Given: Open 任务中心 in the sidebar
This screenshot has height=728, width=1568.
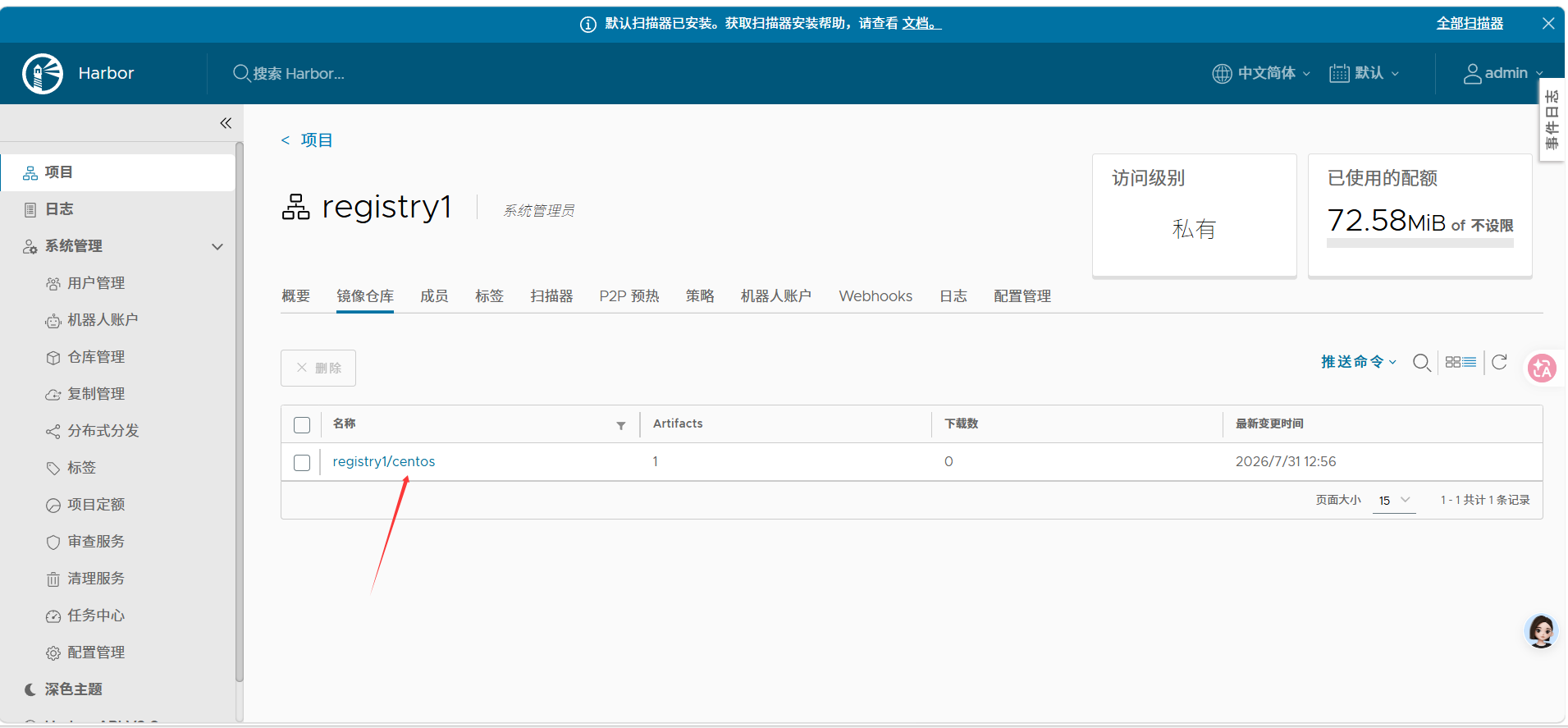Looking at the screenshot, I should (x=96, y=616).
